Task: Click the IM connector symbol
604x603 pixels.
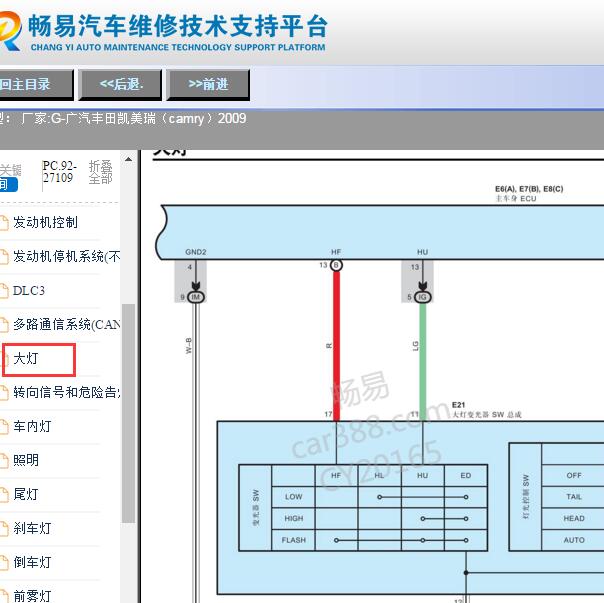Action: [x=196, y=297]
